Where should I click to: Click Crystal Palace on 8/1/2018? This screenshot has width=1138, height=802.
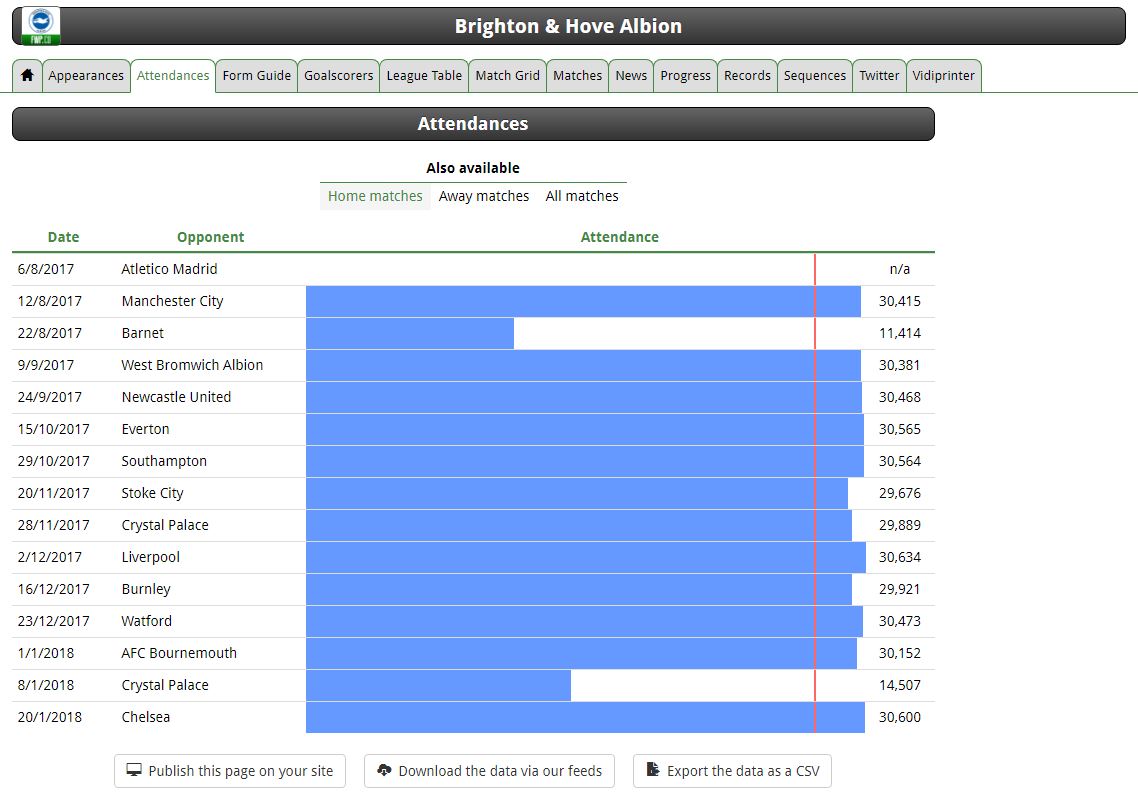(165, 684)
